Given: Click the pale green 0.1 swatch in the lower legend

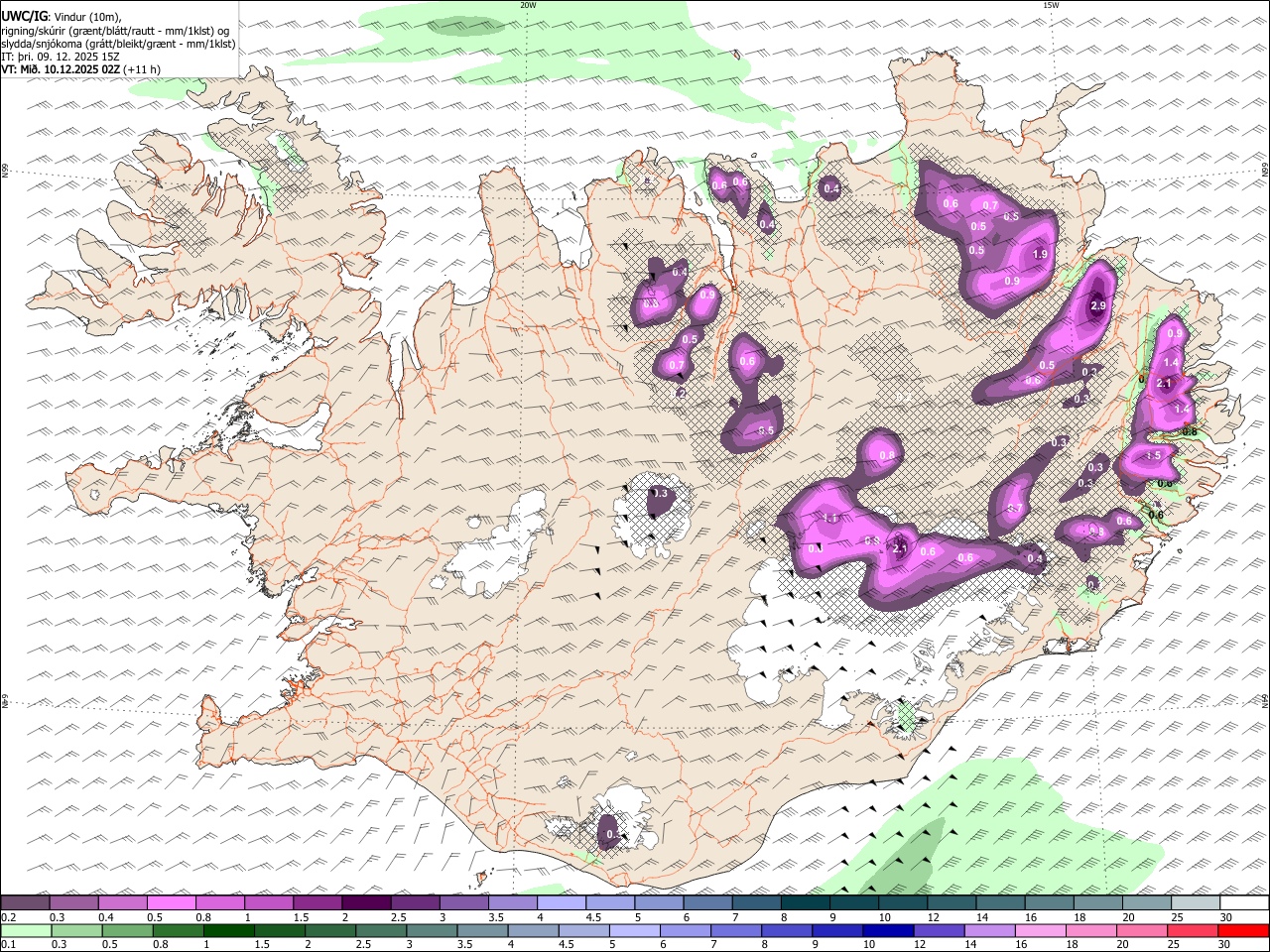Looking at the screenshot, I should 26,930.
